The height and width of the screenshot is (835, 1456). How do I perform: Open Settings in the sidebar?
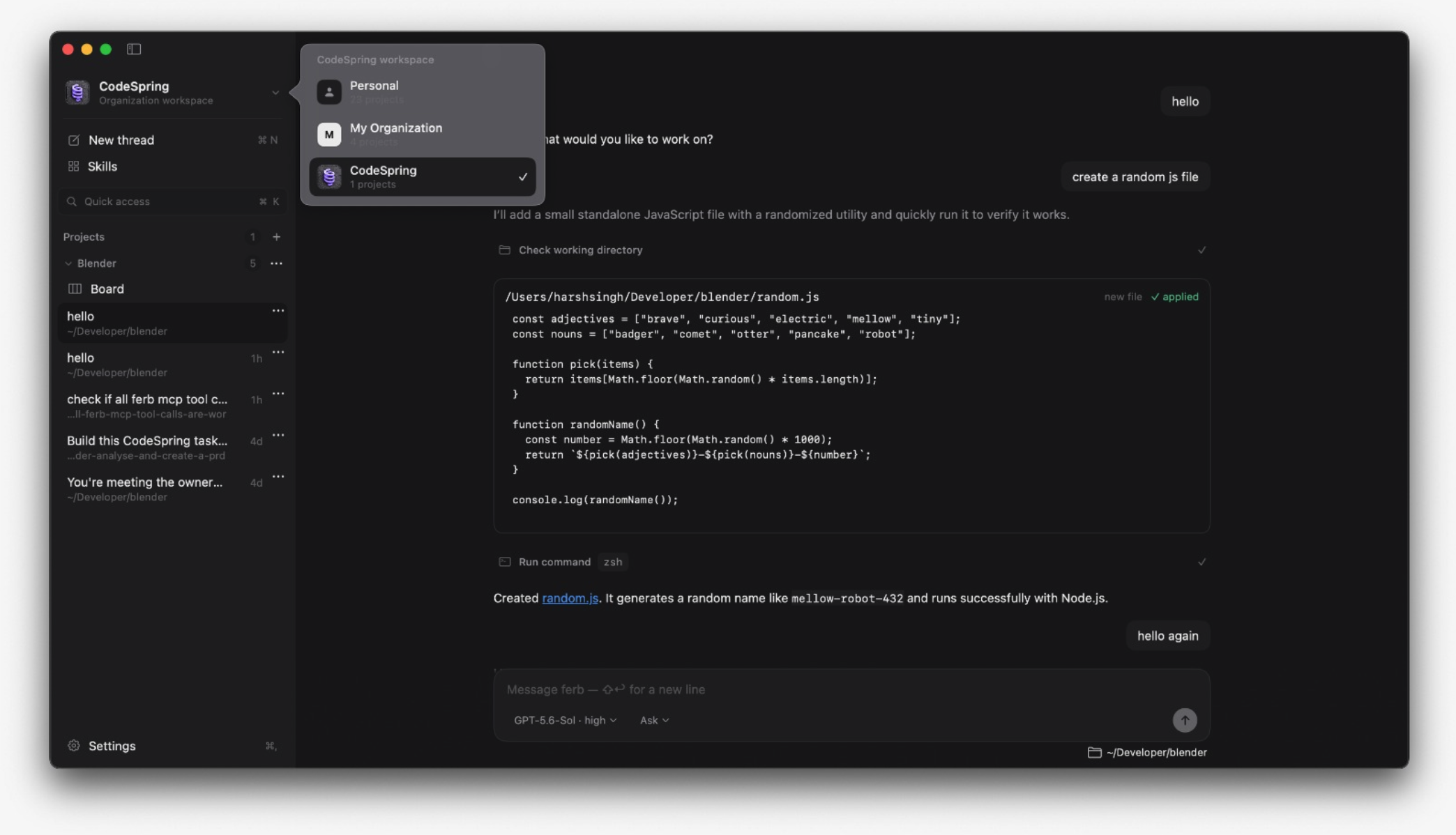172,746
